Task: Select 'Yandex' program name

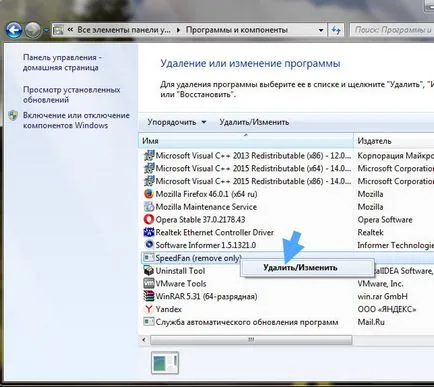Action: (x=169, y=309)
